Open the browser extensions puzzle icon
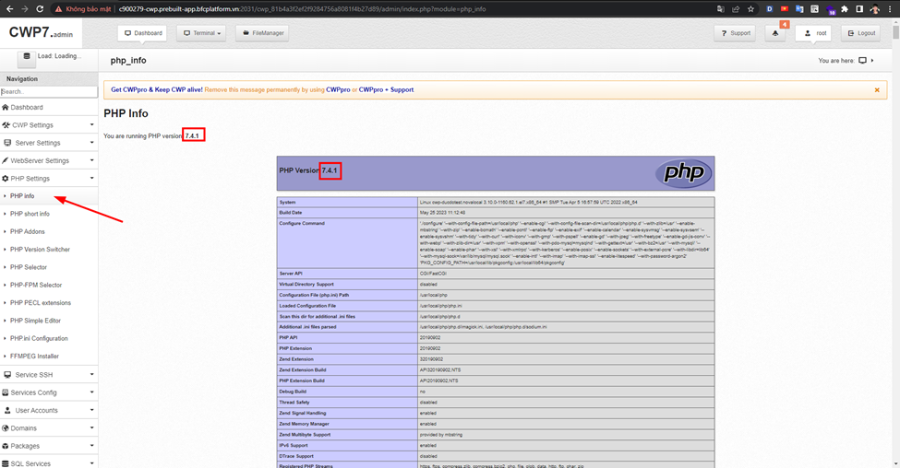The image size is (900, 468). [844, 9]
